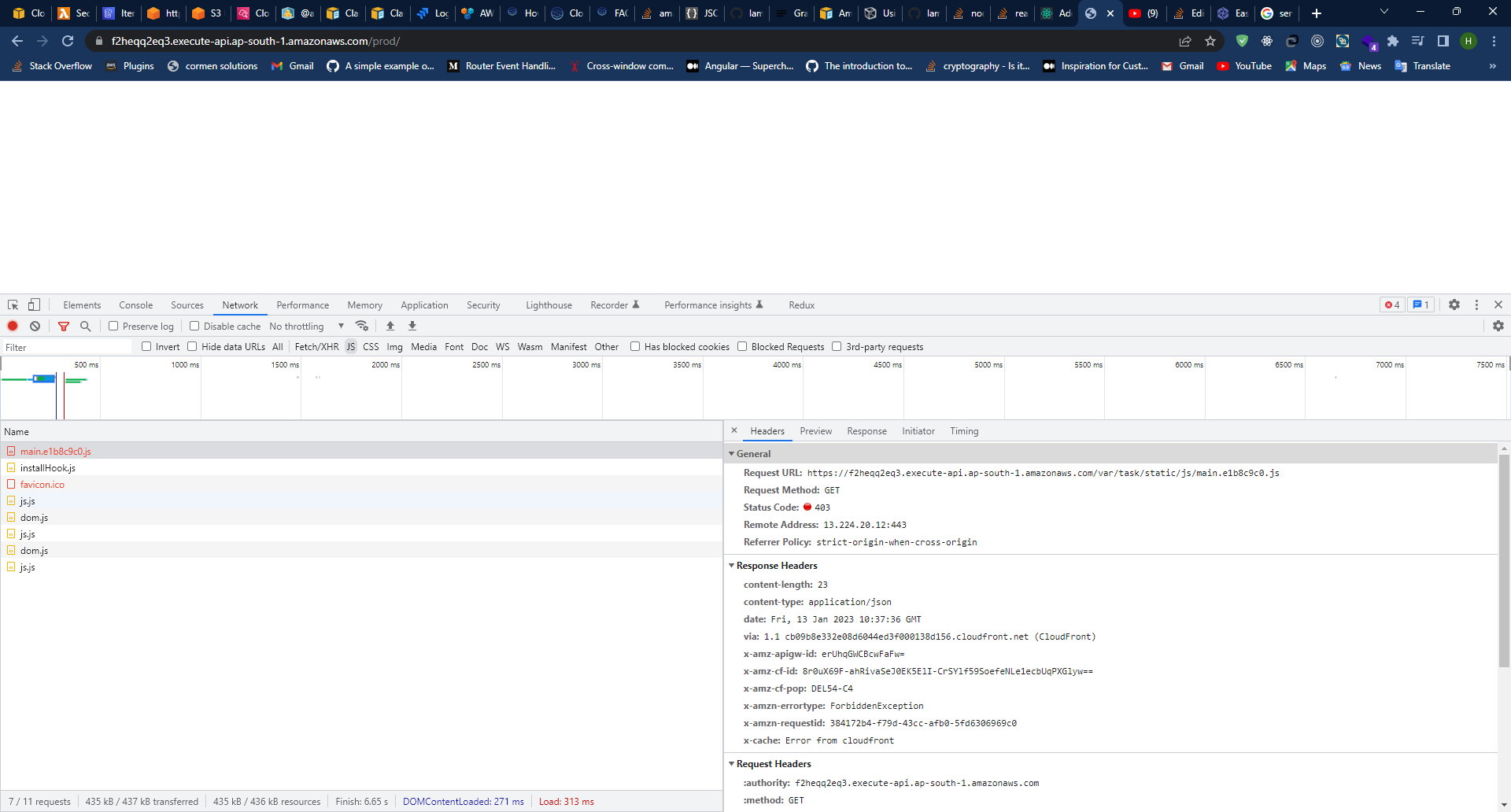Open DevTools settings gear
Viewport: 1511px width, 812px height.
(x=1454, y=304)
